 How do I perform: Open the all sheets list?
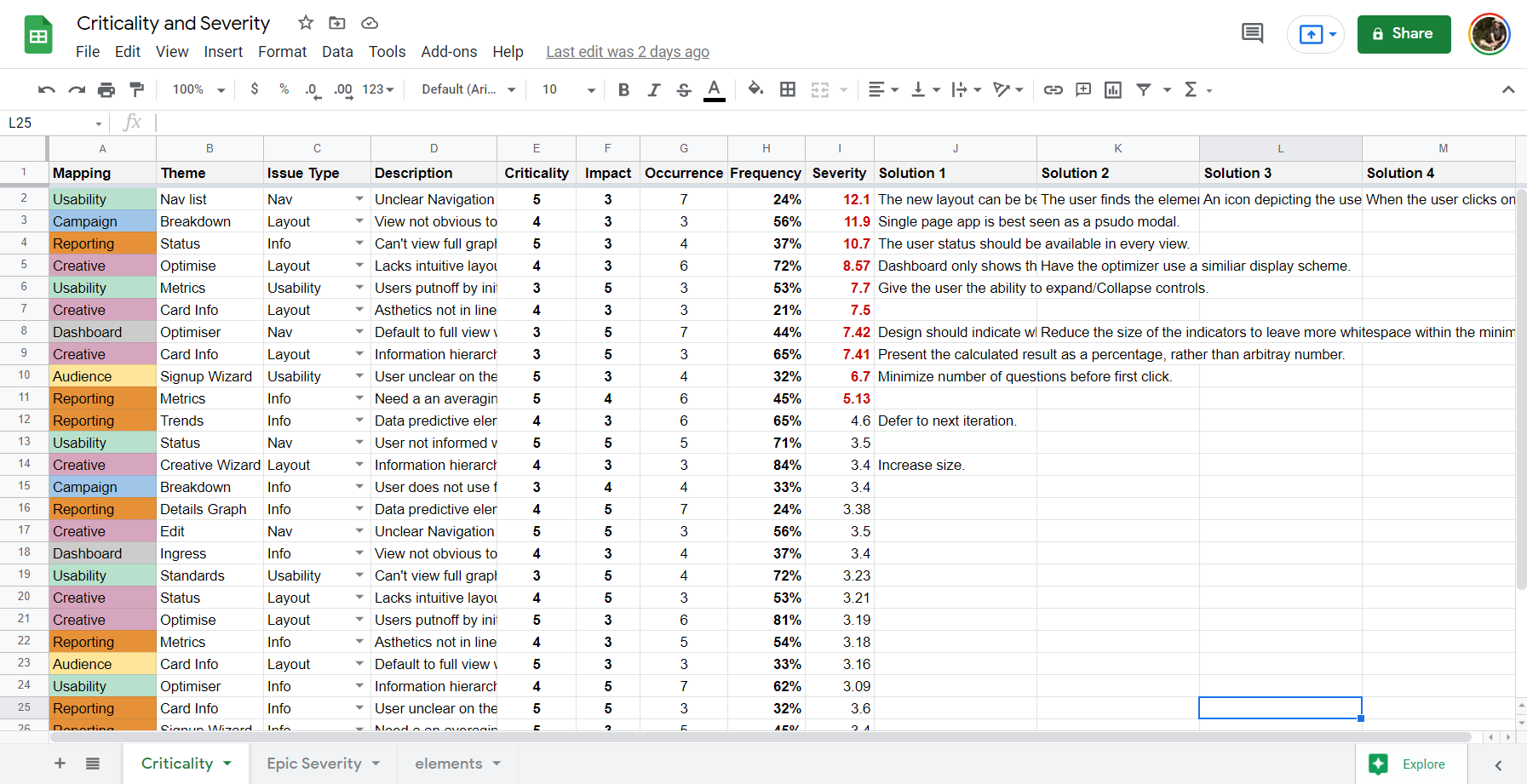93,764
